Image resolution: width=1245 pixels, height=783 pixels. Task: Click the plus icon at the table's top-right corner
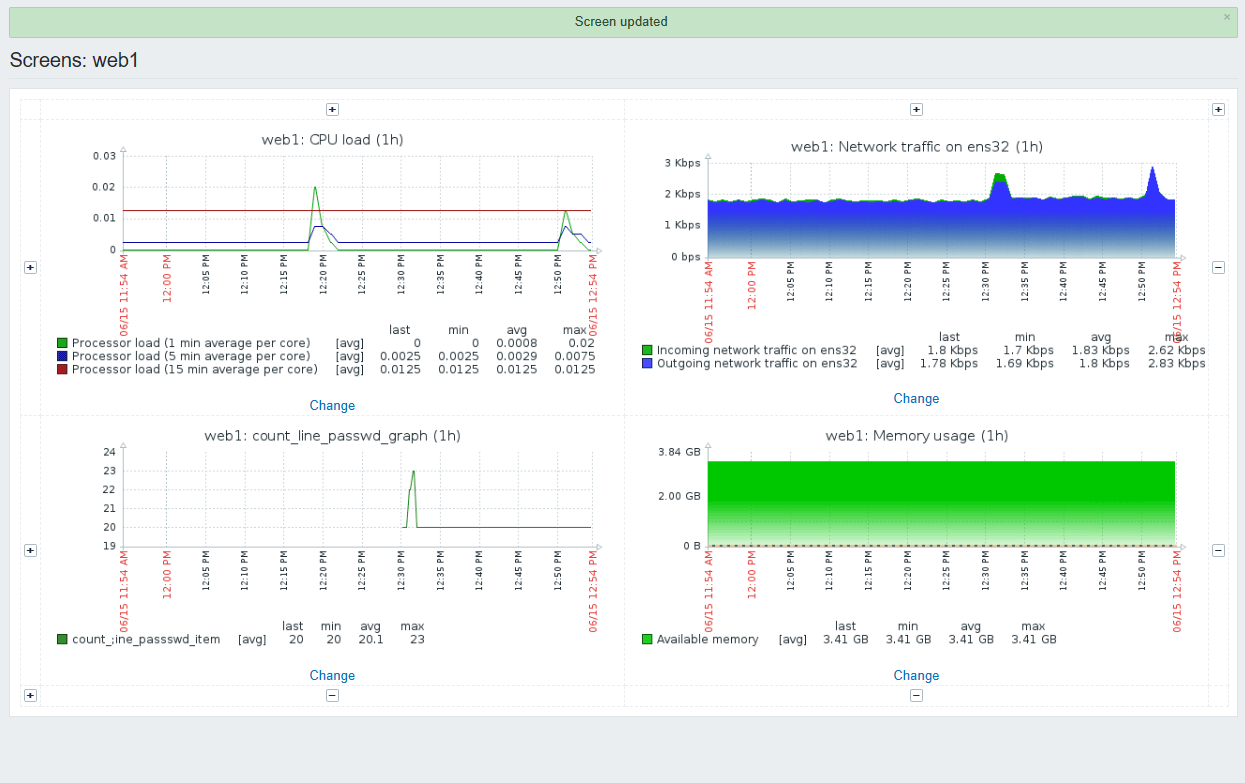pyautogui.click(x=1218, y=109)
